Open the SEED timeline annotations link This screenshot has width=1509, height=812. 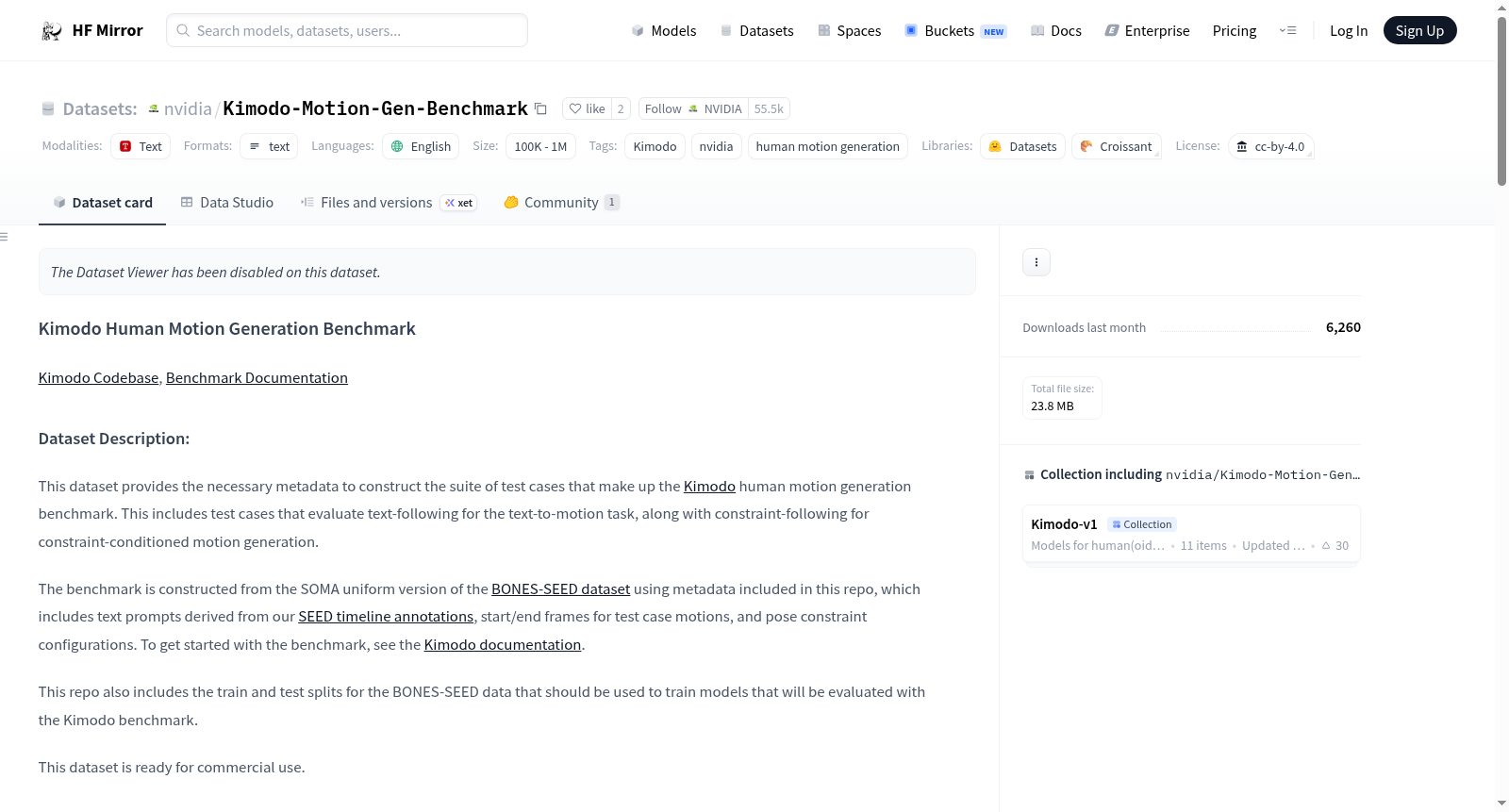coord(386,616)
